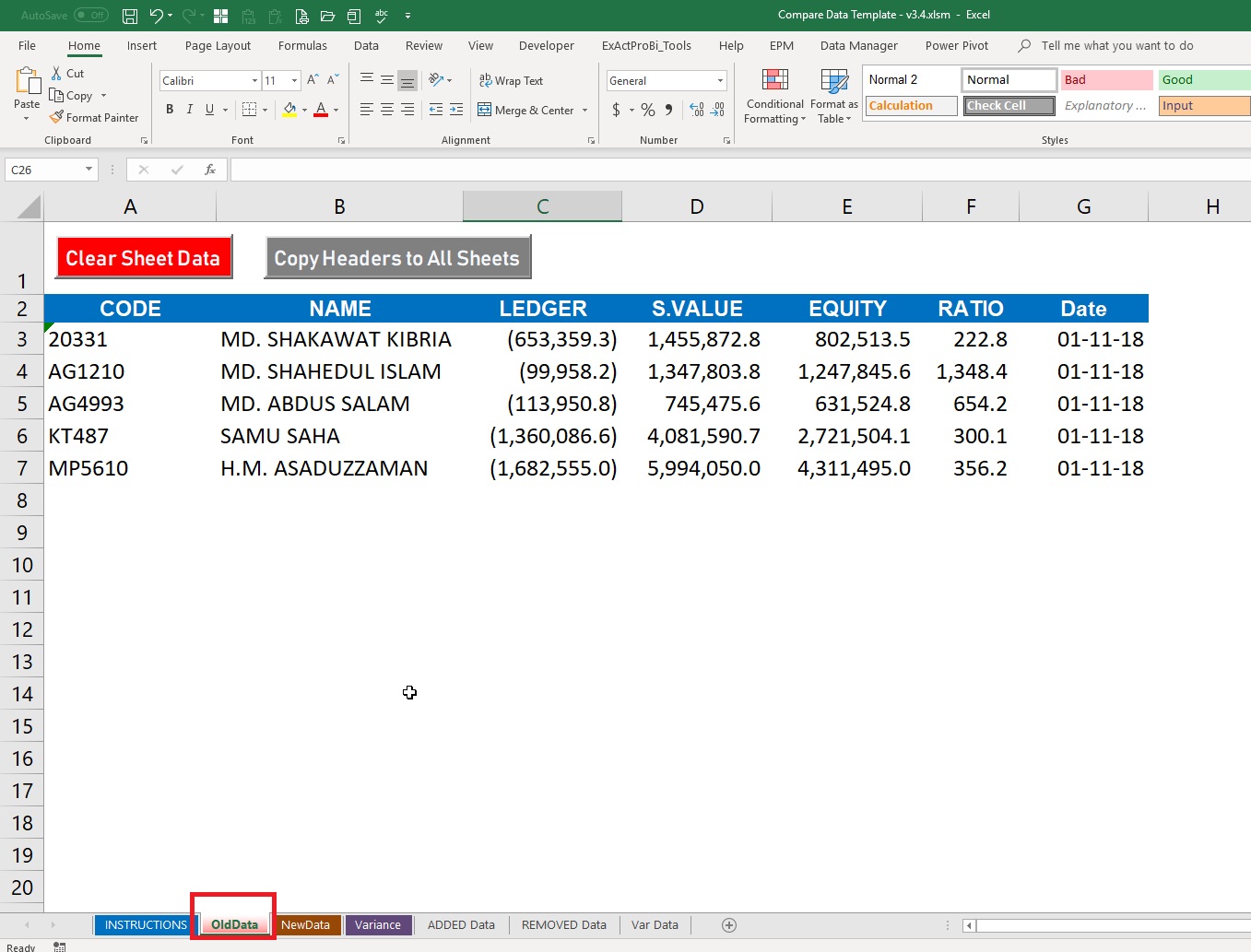Click the Copy button in Clipboard group

pos(72,95)
